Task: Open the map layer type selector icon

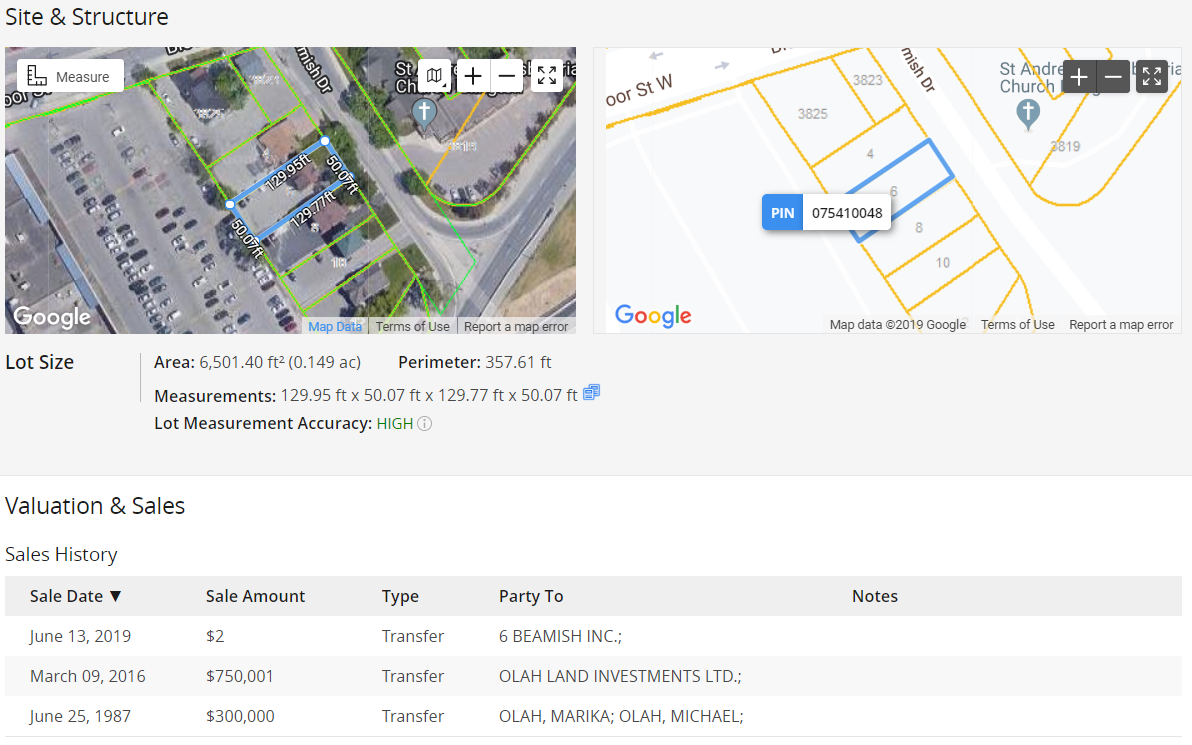Action: [x=434, y=76]
